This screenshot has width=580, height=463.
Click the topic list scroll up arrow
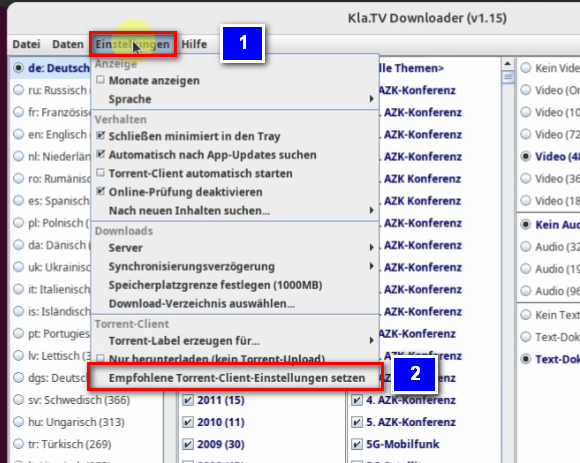coord(508,64)
